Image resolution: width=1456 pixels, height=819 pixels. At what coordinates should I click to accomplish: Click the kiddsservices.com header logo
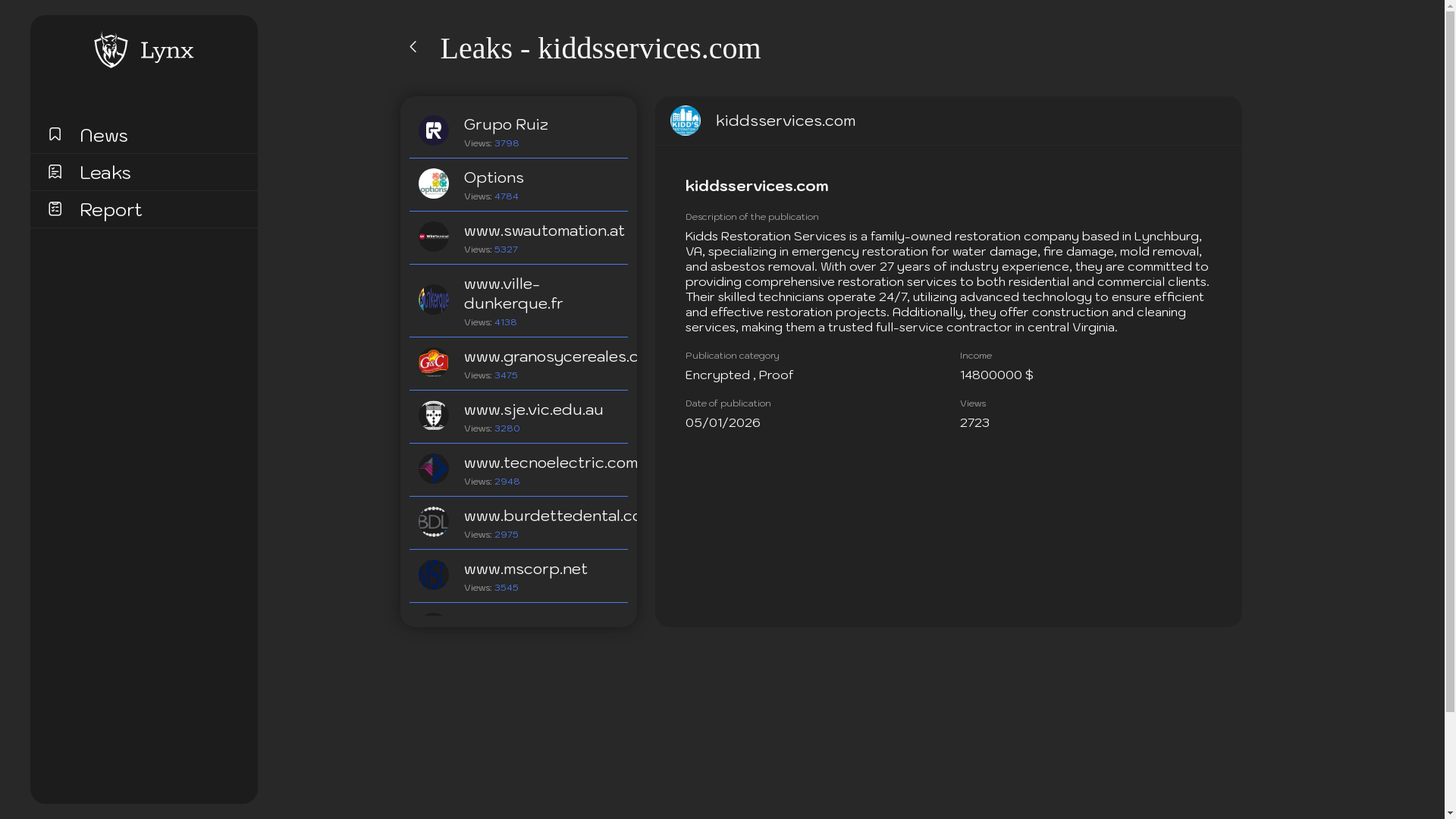pos(686,121)
